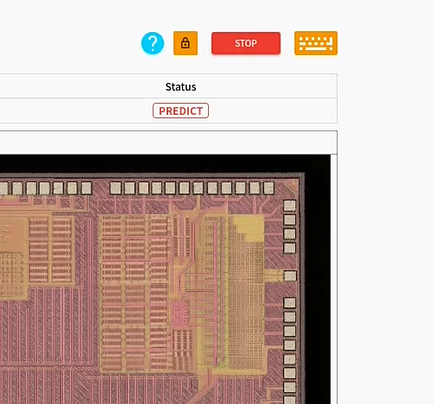Click the solid yellow block atop the memory array

(248, 228)
